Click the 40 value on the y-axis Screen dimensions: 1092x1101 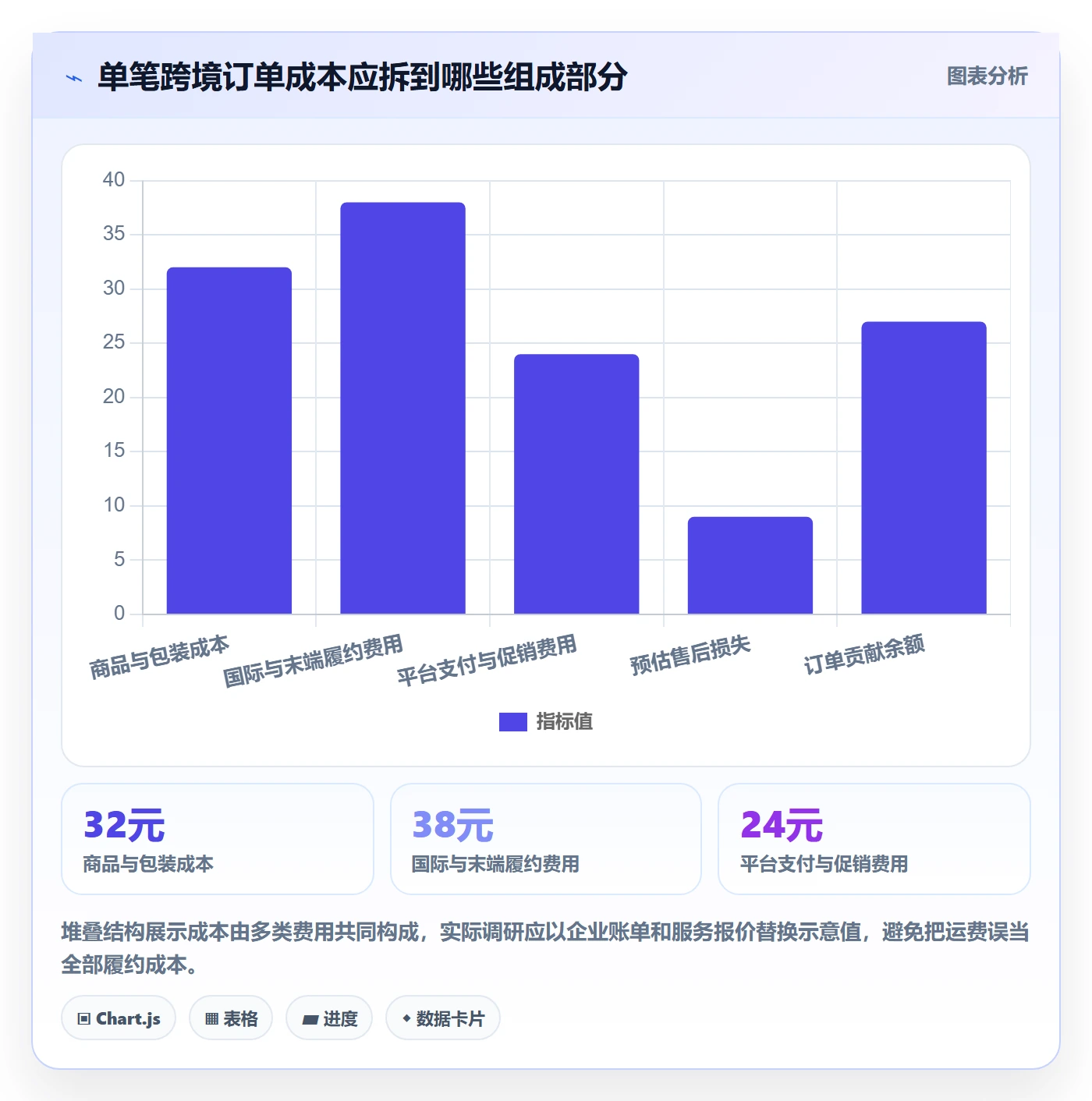[x=114, y=180]
